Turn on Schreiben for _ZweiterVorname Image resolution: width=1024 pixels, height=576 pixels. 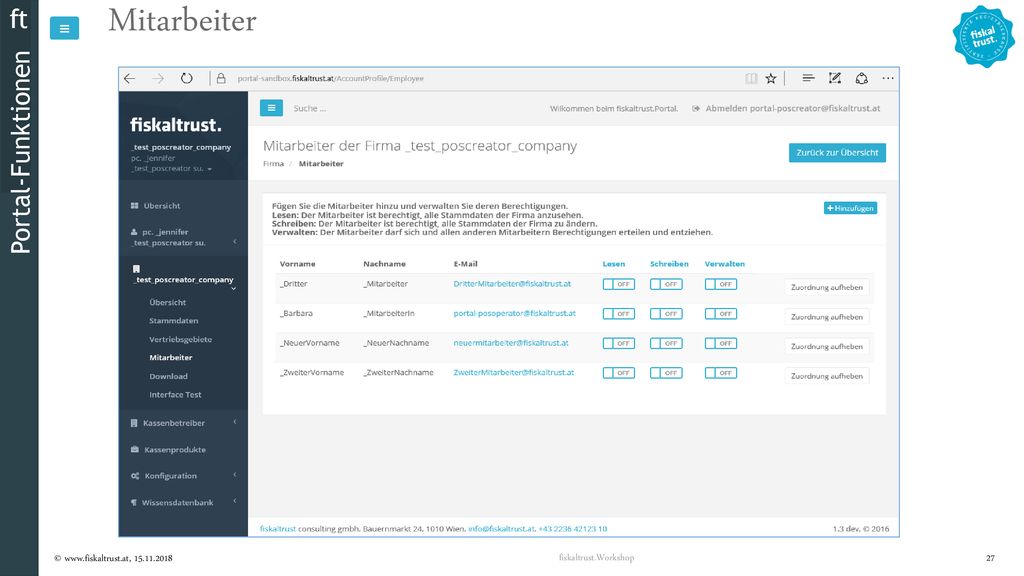[666, 373]
